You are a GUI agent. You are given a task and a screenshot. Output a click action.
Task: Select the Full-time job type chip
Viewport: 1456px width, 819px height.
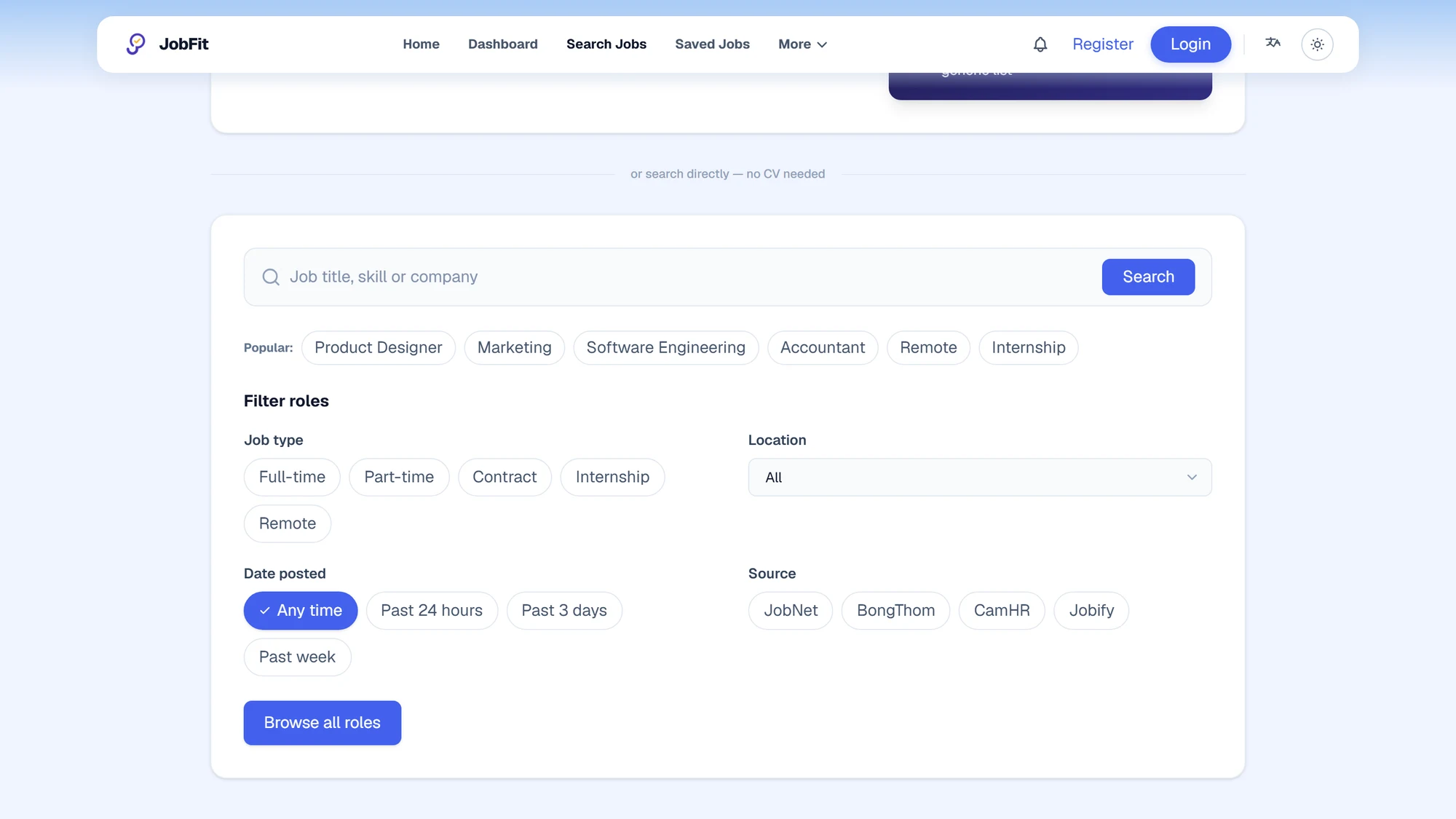pos(292,478)
